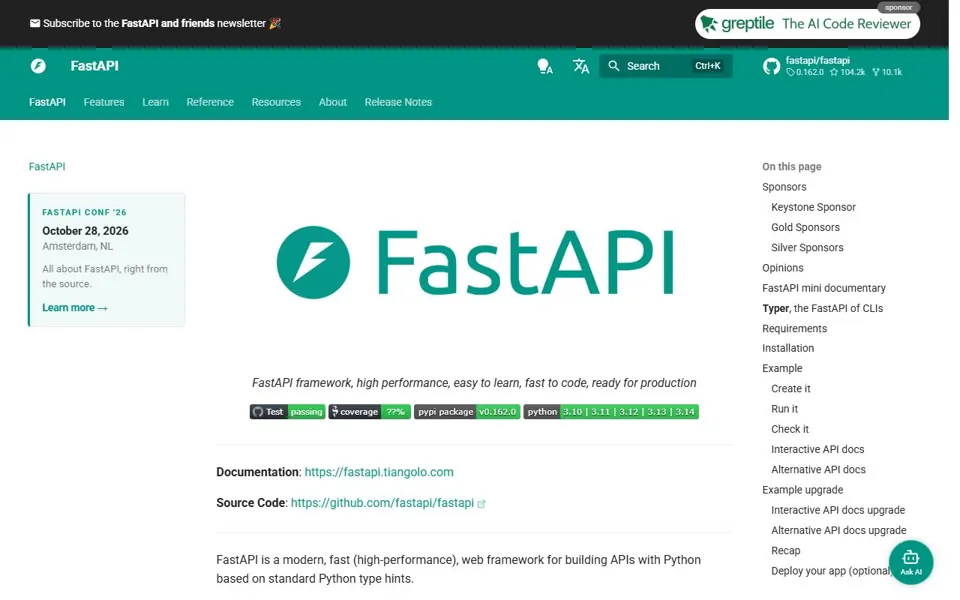Viewport: 960px width, 600px height.
Task: Click the coverage badge
Action: tap(369, 411)
